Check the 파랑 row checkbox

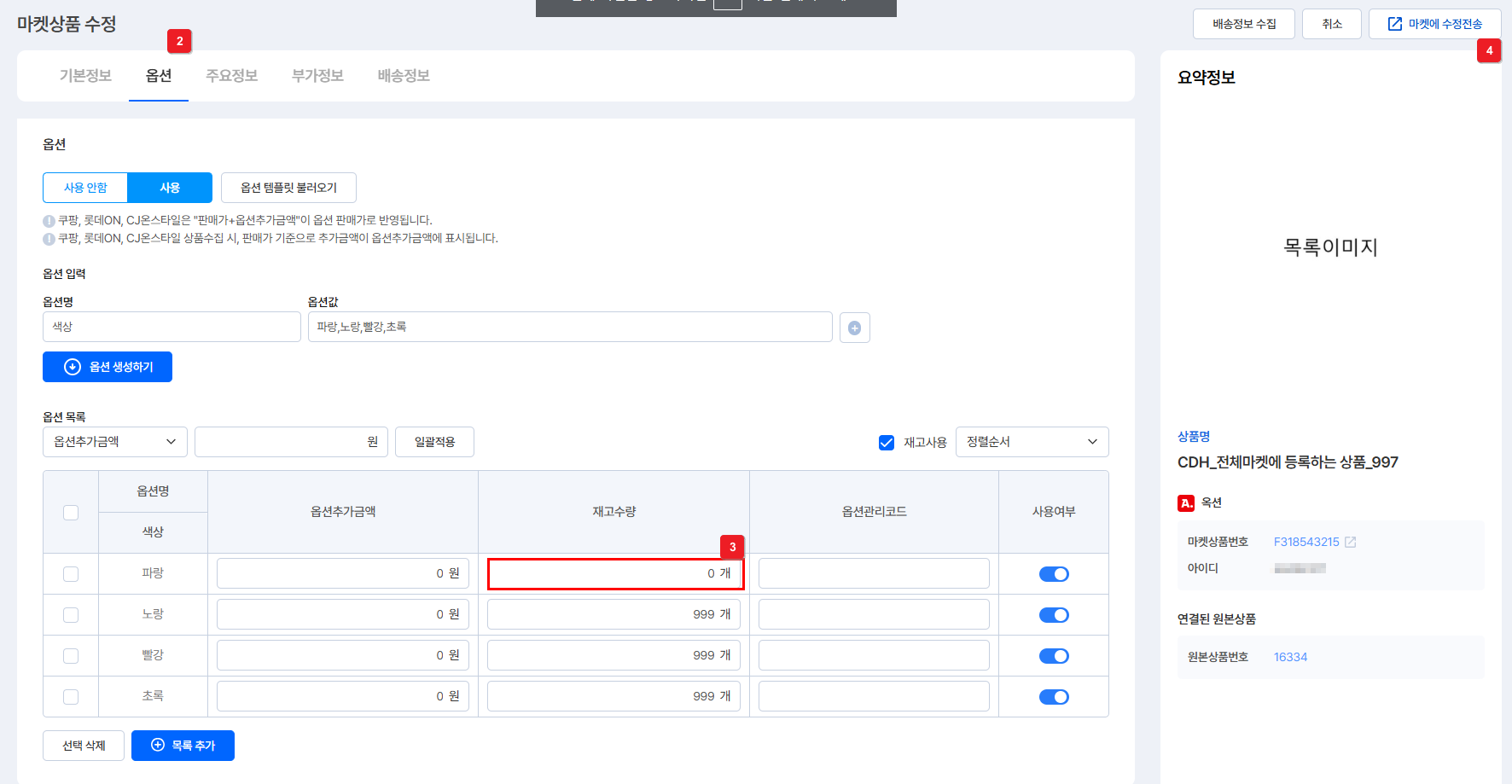[x=71, y=574]
